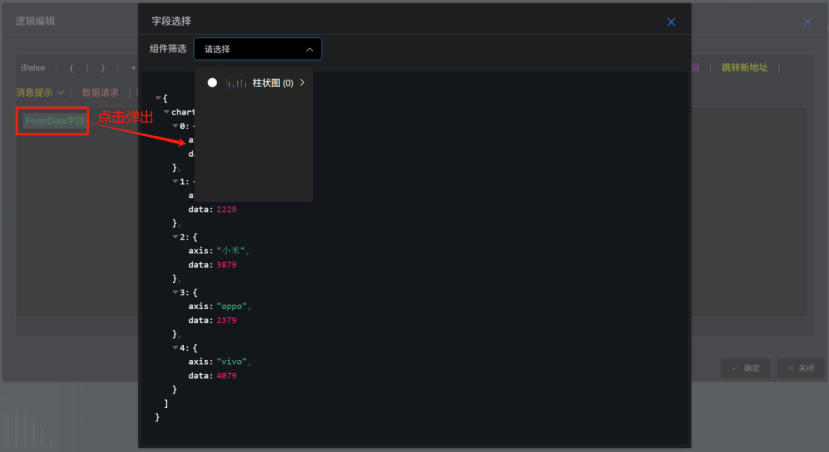Select the 柱状图 radio button
The height and width of the screenshot is (452, 829).
coord(212,83)
